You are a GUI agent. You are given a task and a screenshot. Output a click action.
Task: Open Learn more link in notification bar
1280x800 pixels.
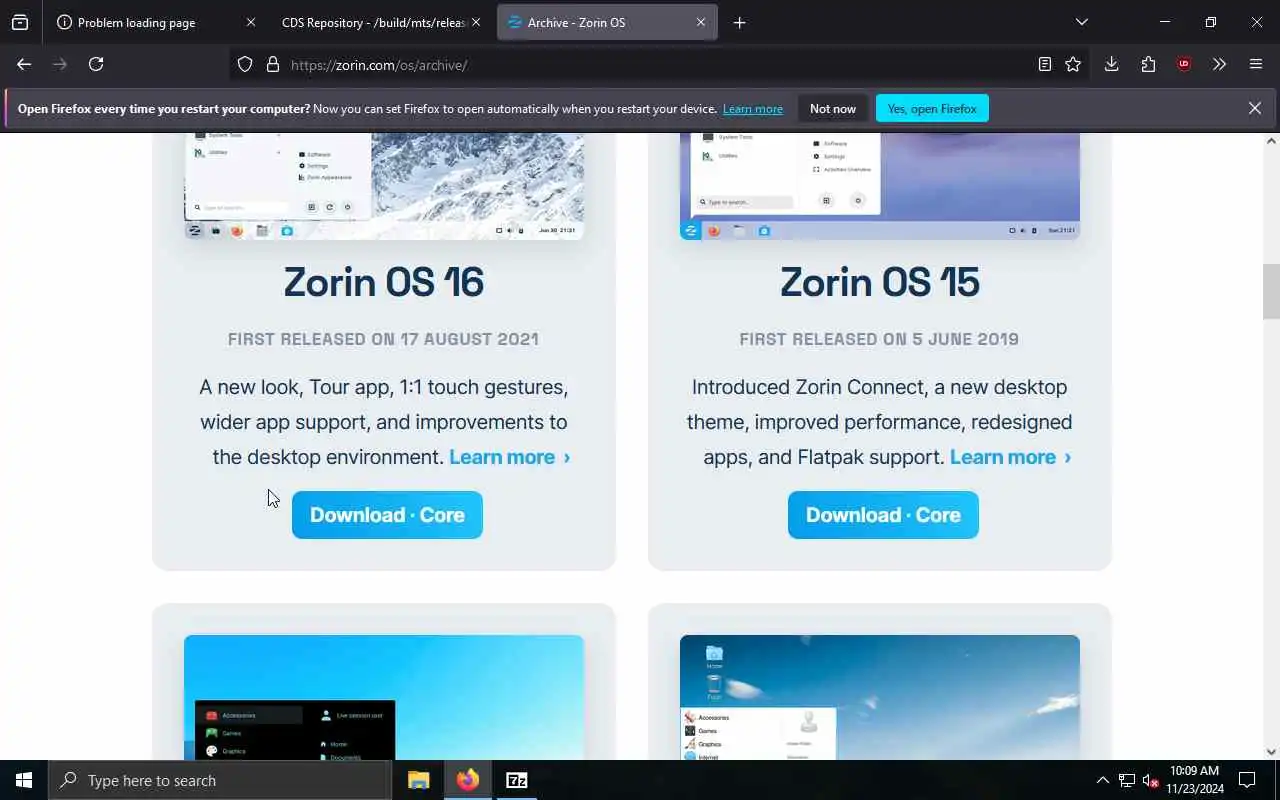[753, 109]
